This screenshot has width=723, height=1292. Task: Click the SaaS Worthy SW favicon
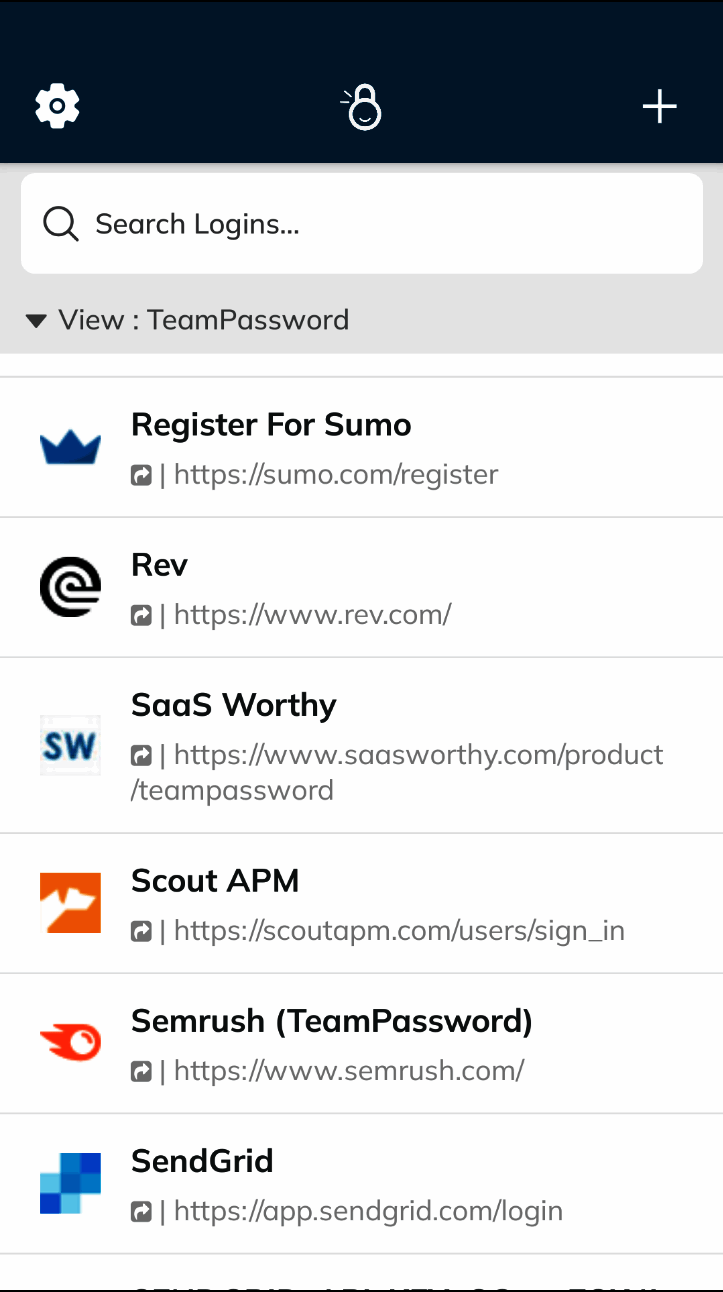70,745
